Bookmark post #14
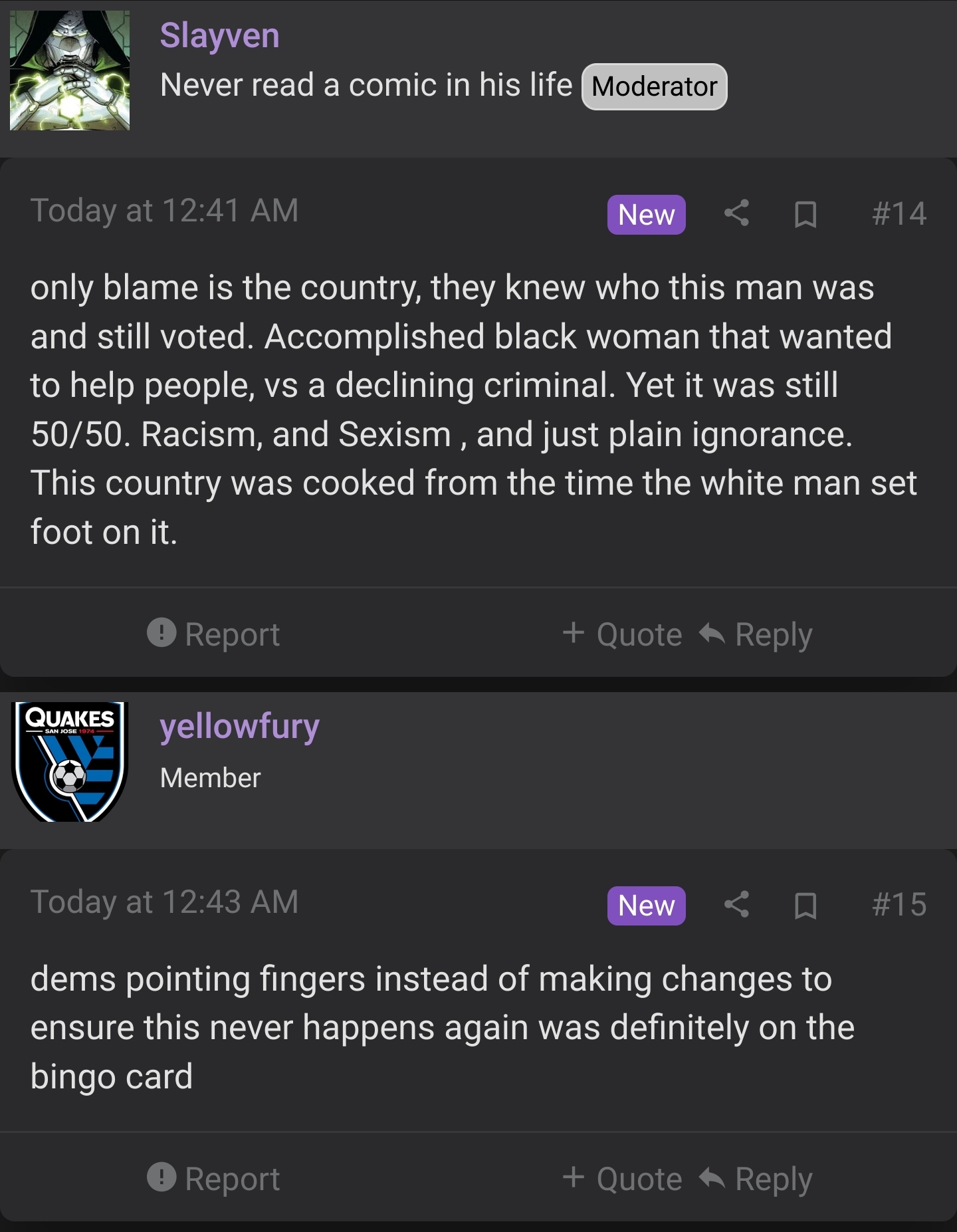This screenshot has height=1232, width=957. click(805, 214)
